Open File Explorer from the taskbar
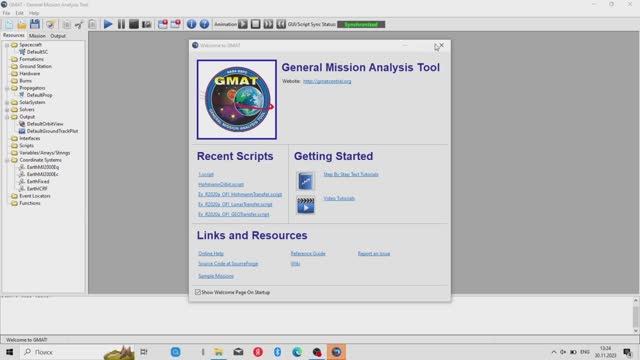Image resolution: width=640 pixels, height=360 pixels. coord(218,352)
